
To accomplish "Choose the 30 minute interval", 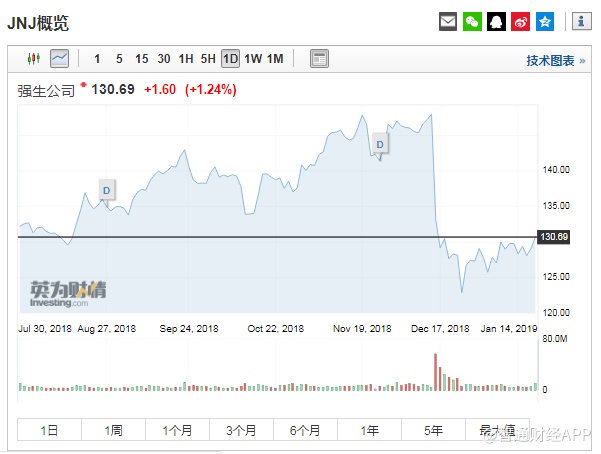I will pos(164,59).
